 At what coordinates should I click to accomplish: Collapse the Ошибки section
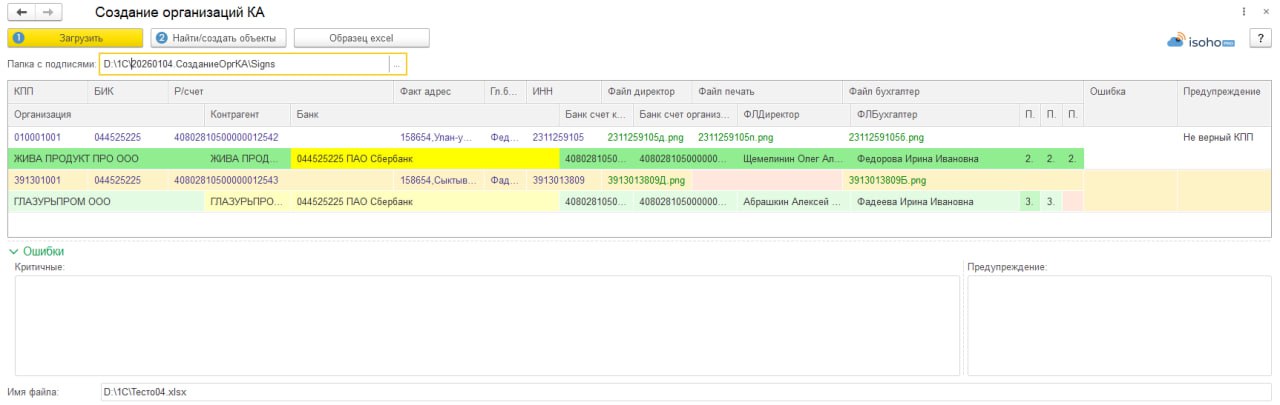pyautogui.click(x=14, y=252)
